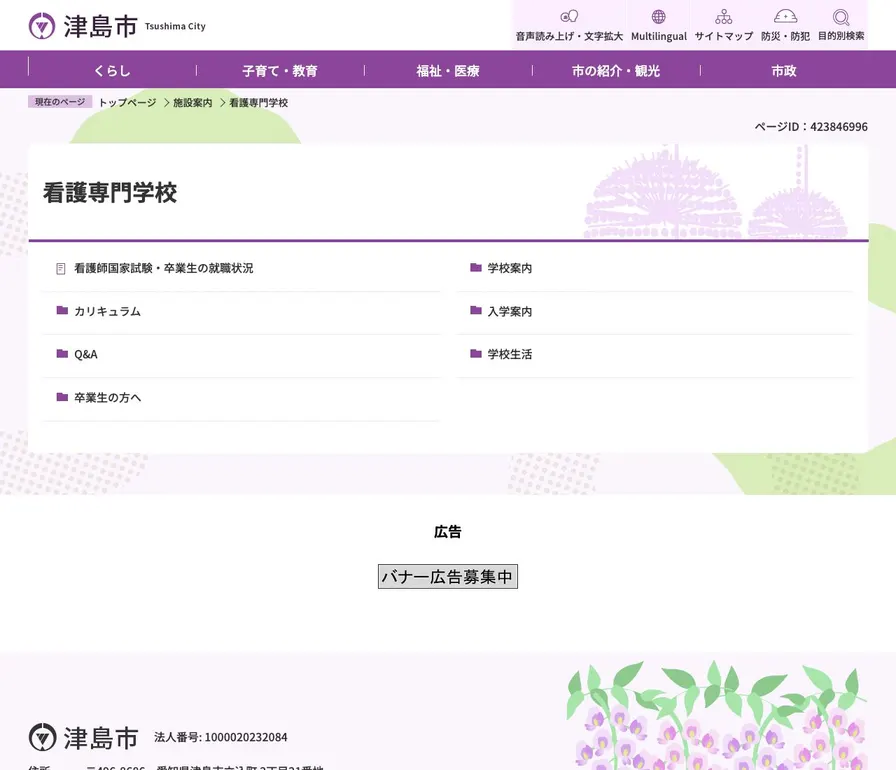This screenshot has height=770, width=896.
Task: Open the Q&A link
Action: click(x=86, y=355)
